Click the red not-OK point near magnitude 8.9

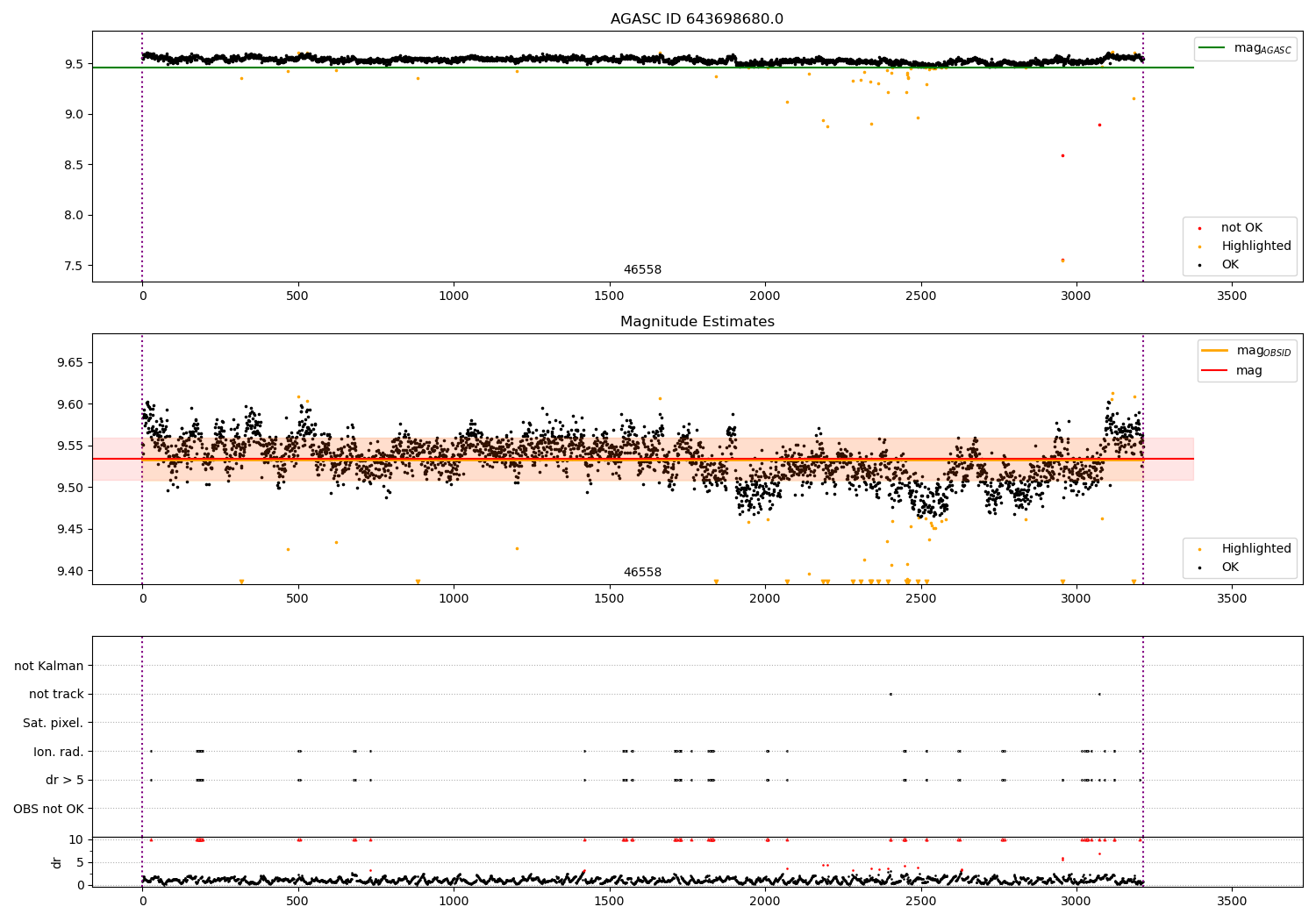tap(1099, 125)
